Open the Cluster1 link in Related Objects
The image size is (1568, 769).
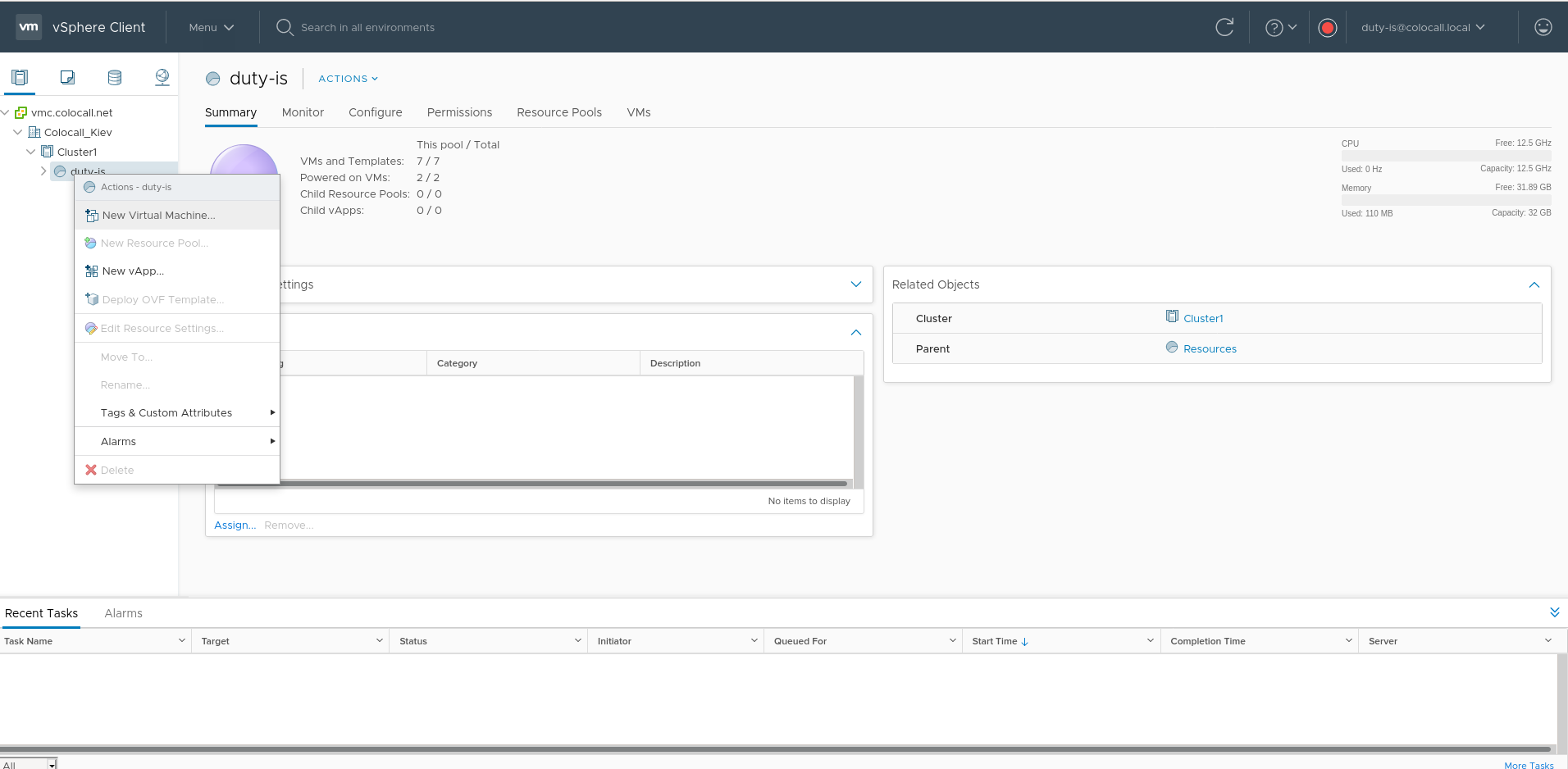coord(1202,318)
